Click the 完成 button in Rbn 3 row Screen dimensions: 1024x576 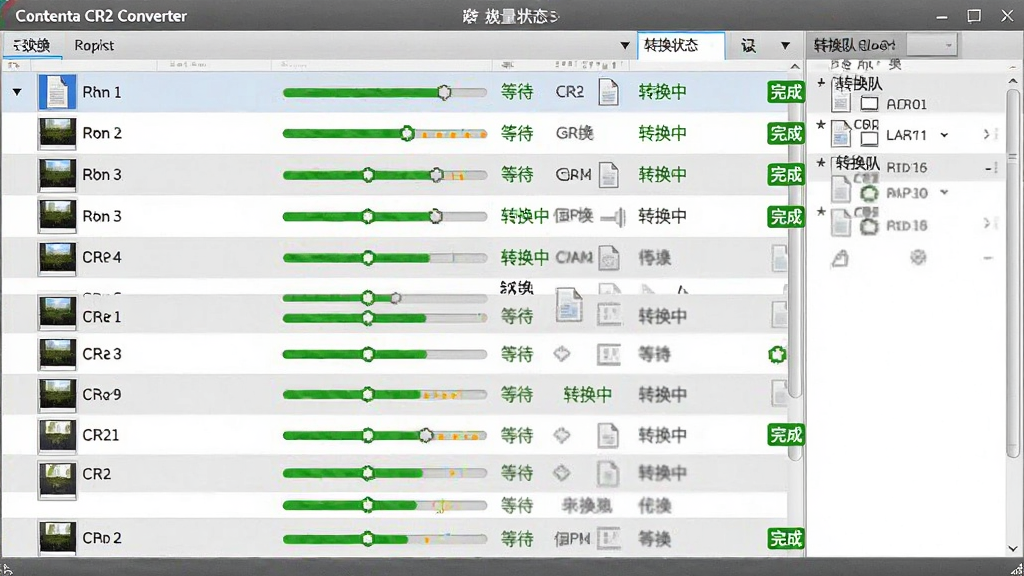click(786, 175)
